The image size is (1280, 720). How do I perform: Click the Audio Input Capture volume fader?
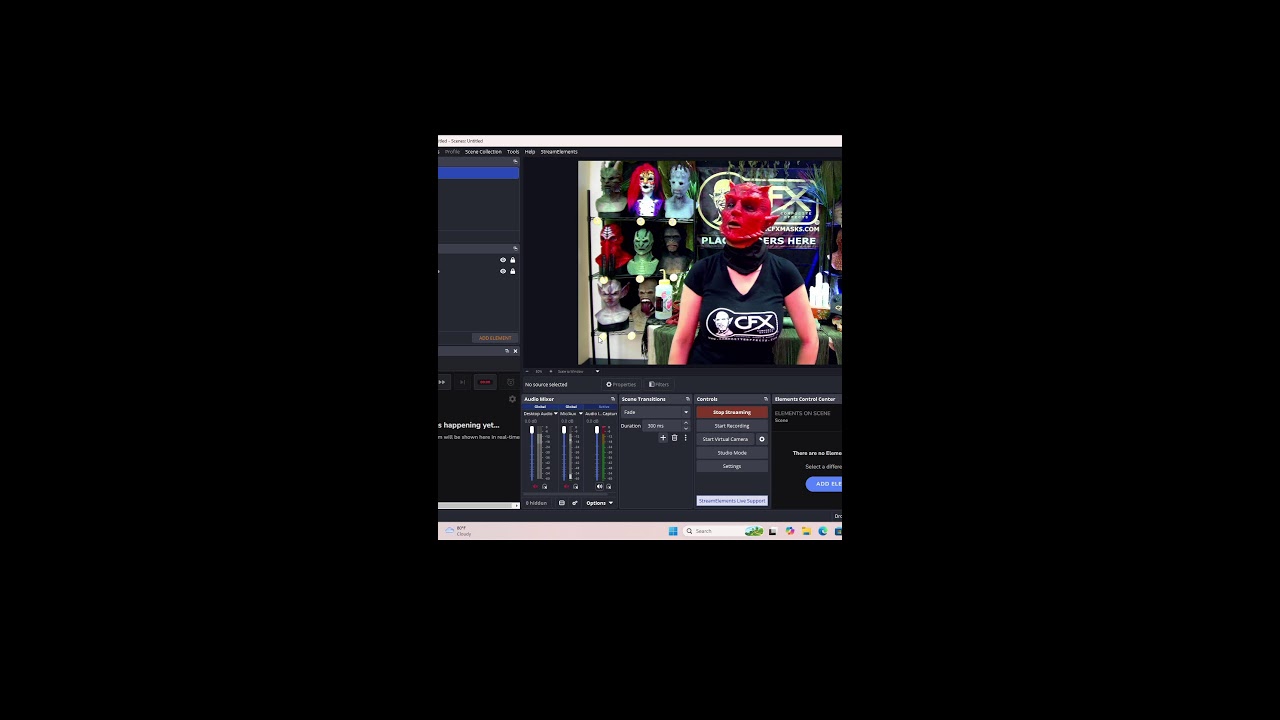pos(597,430)
